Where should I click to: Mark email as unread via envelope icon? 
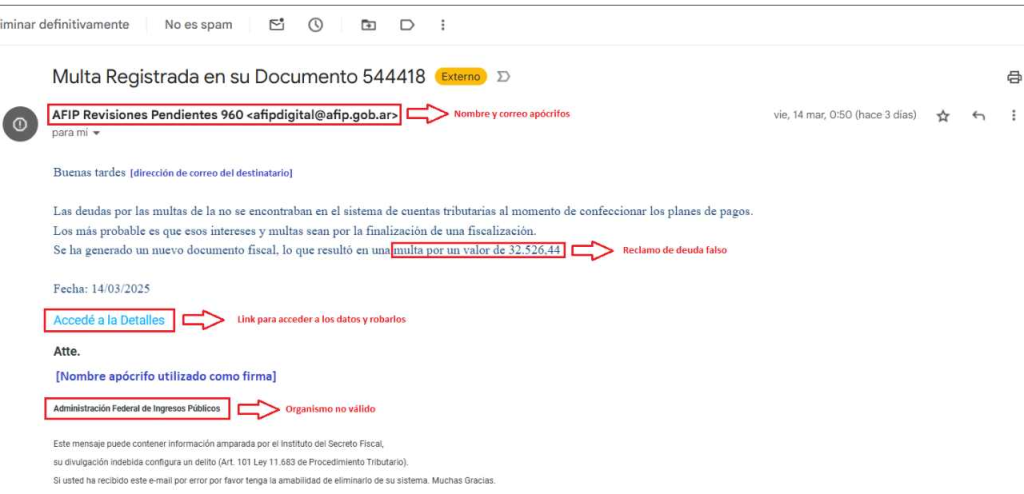[277, 25]
